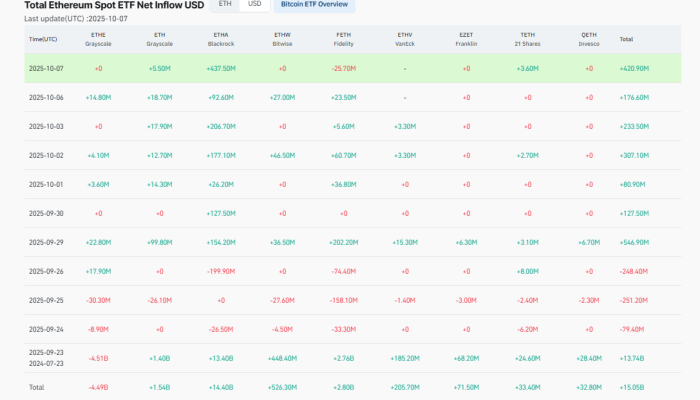The width and height of the screenshot is (700, 400).
Task: Select the 2025-09-29 date cell
Action: [46, 241]
